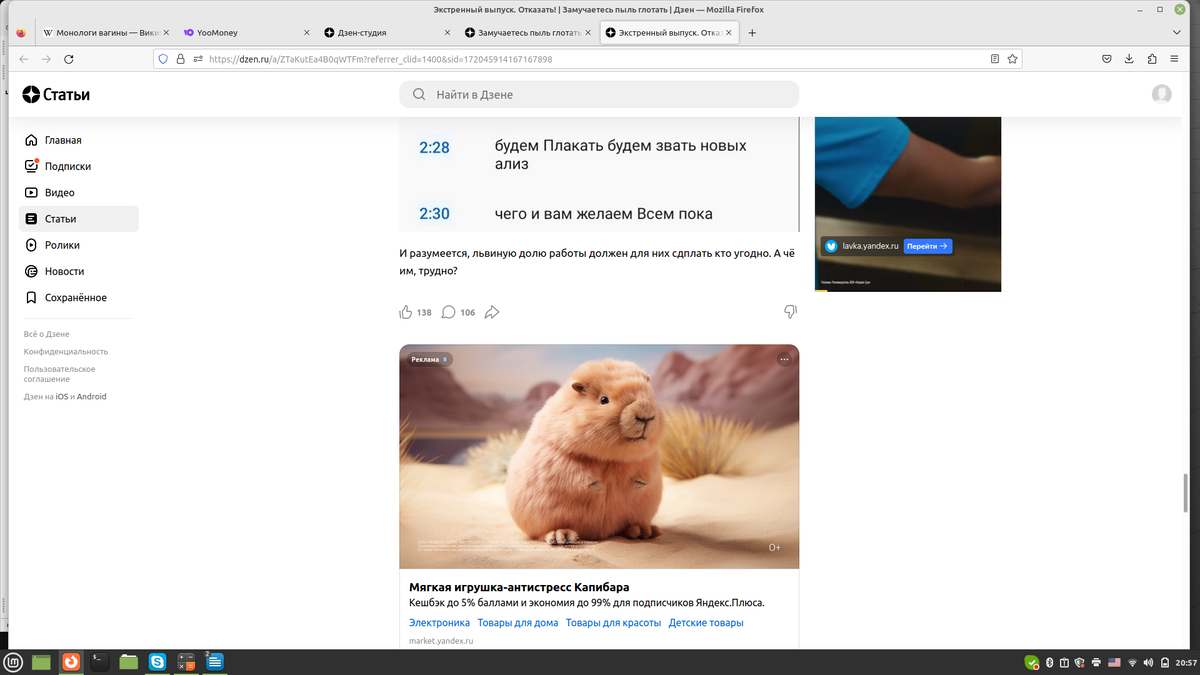
Task: Select Статьи in the sidebar
Action: (78, 219)
